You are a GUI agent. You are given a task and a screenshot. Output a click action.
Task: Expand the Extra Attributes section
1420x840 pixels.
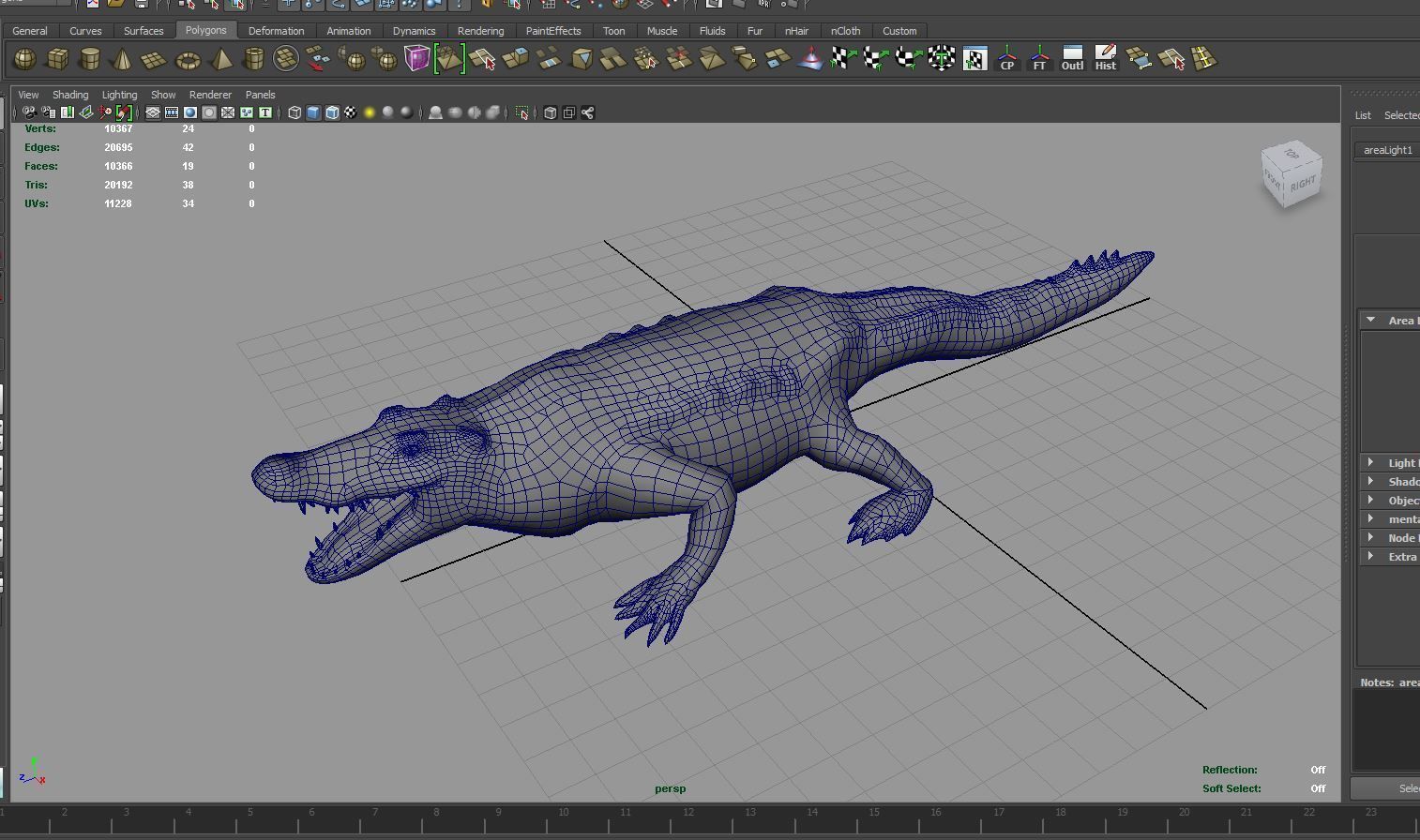click(x=1371, y=556)
